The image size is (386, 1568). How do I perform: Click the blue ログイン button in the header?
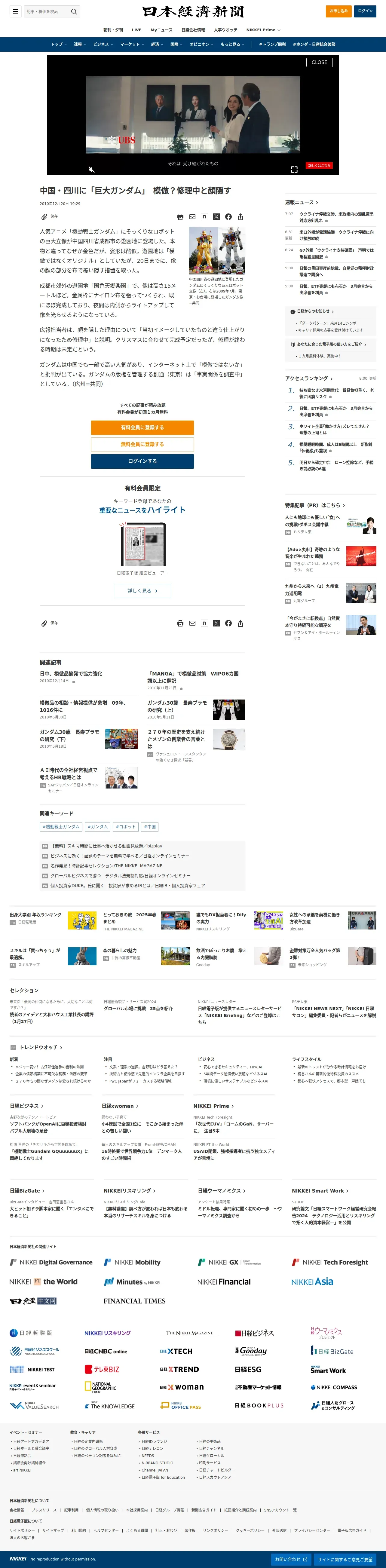click(365, 11)
